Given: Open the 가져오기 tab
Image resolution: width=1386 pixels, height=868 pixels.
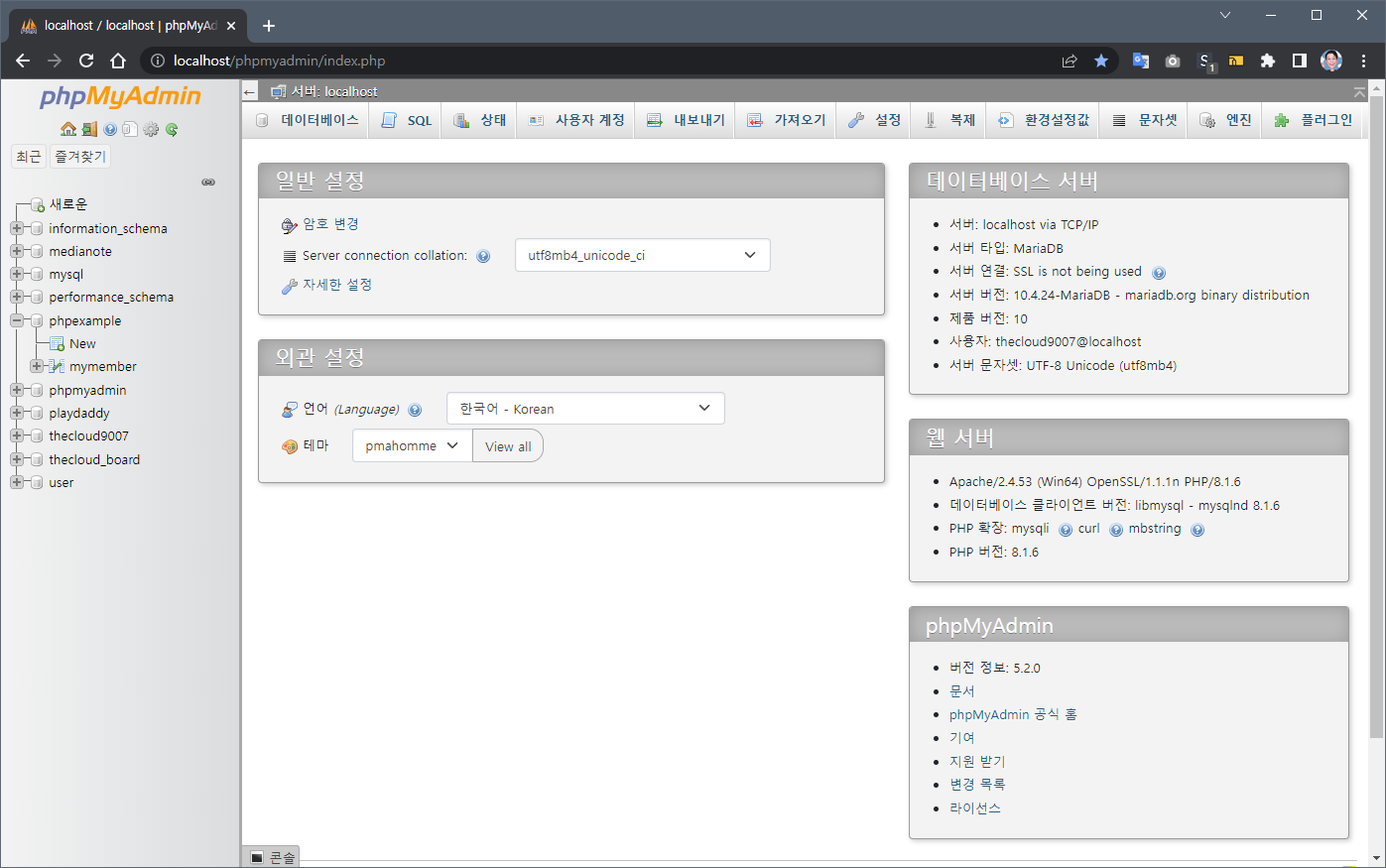Looking at the screenshot, I should [x=786, y=120].
